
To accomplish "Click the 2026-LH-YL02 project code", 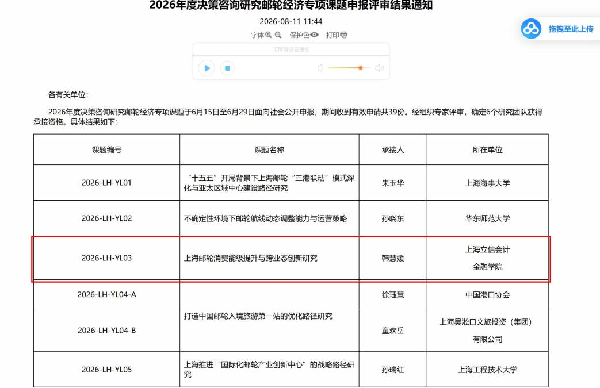I will click(106, 218).
